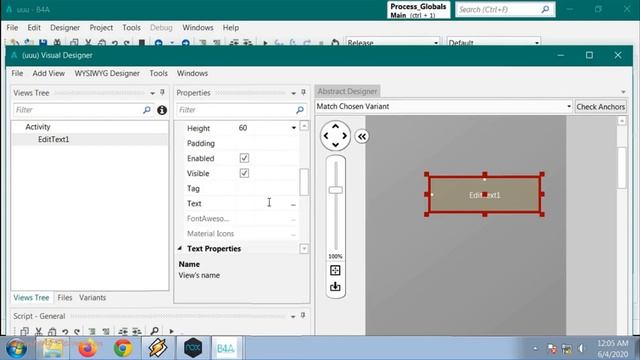640x360 pixels.
Task: Pin the Properties panel
Action: (x=303, y=93)
